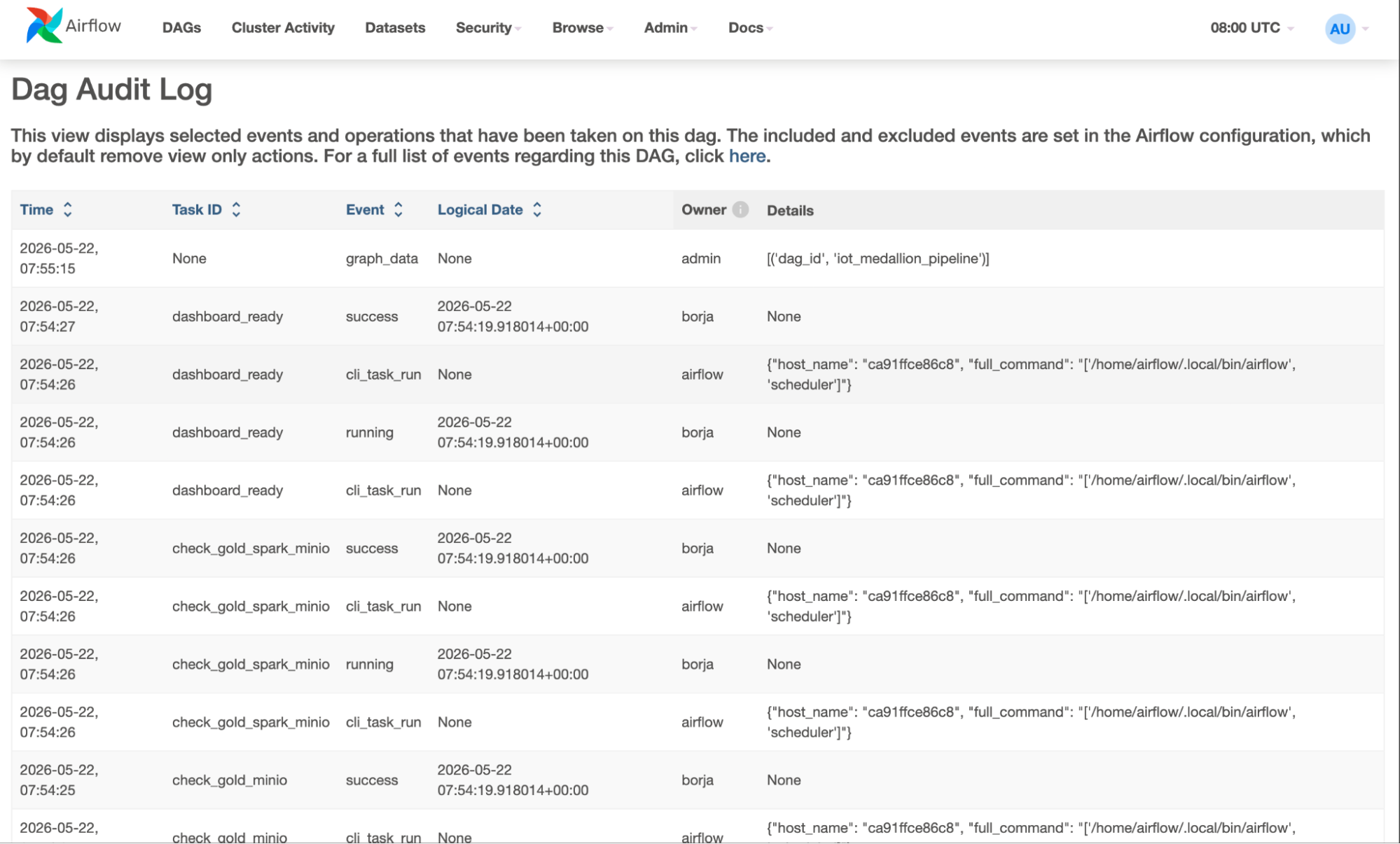1400x844 pixels.
Task: Click the Time column header link
Action: tap(36, 209)
